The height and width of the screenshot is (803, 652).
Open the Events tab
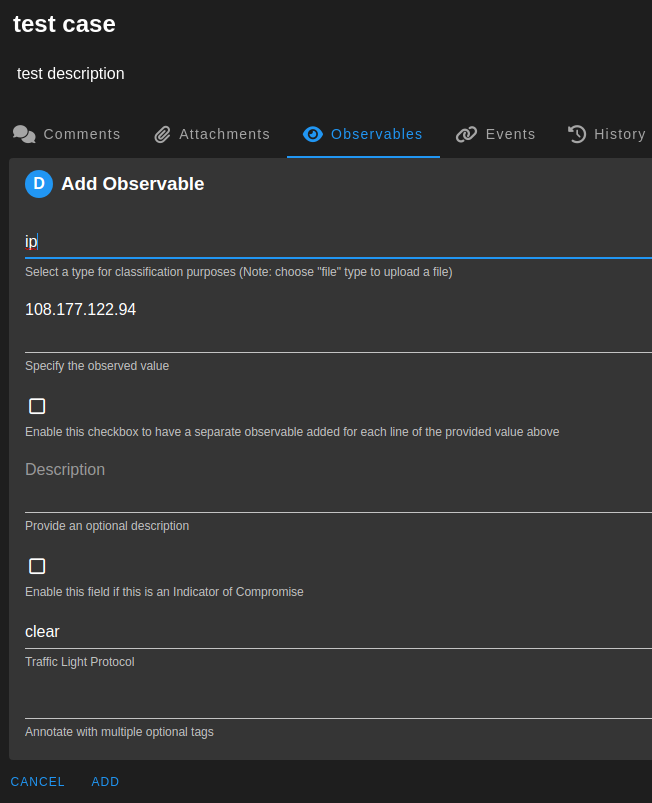[495, 134]
